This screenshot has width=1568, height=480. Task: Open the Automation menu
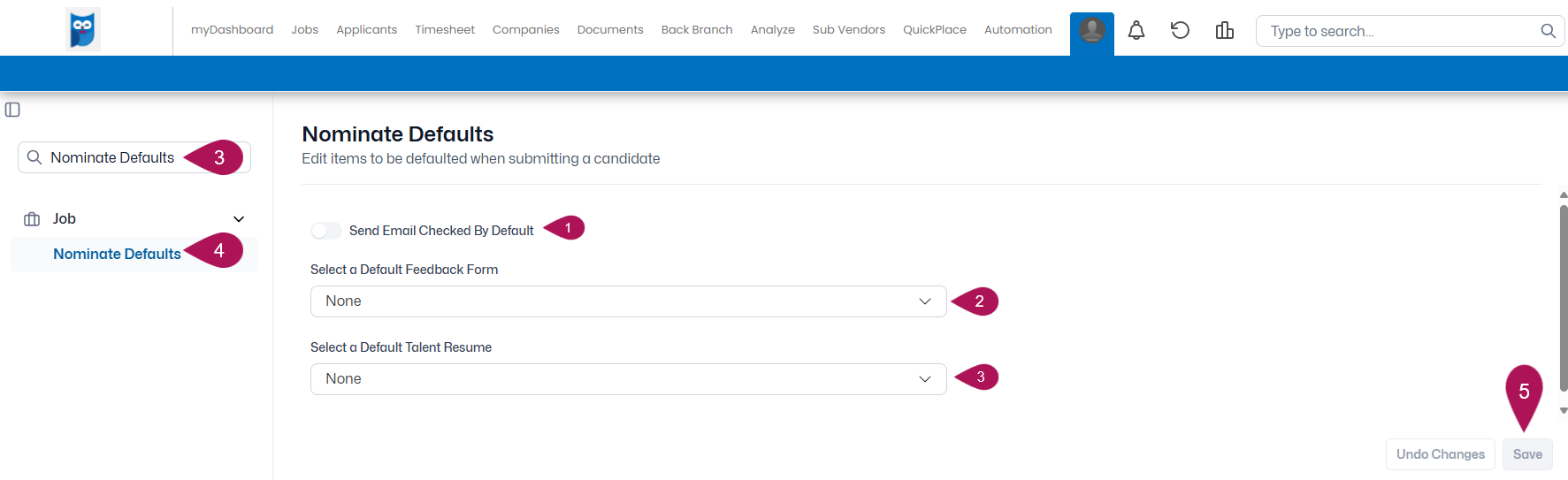point(1018,29)
